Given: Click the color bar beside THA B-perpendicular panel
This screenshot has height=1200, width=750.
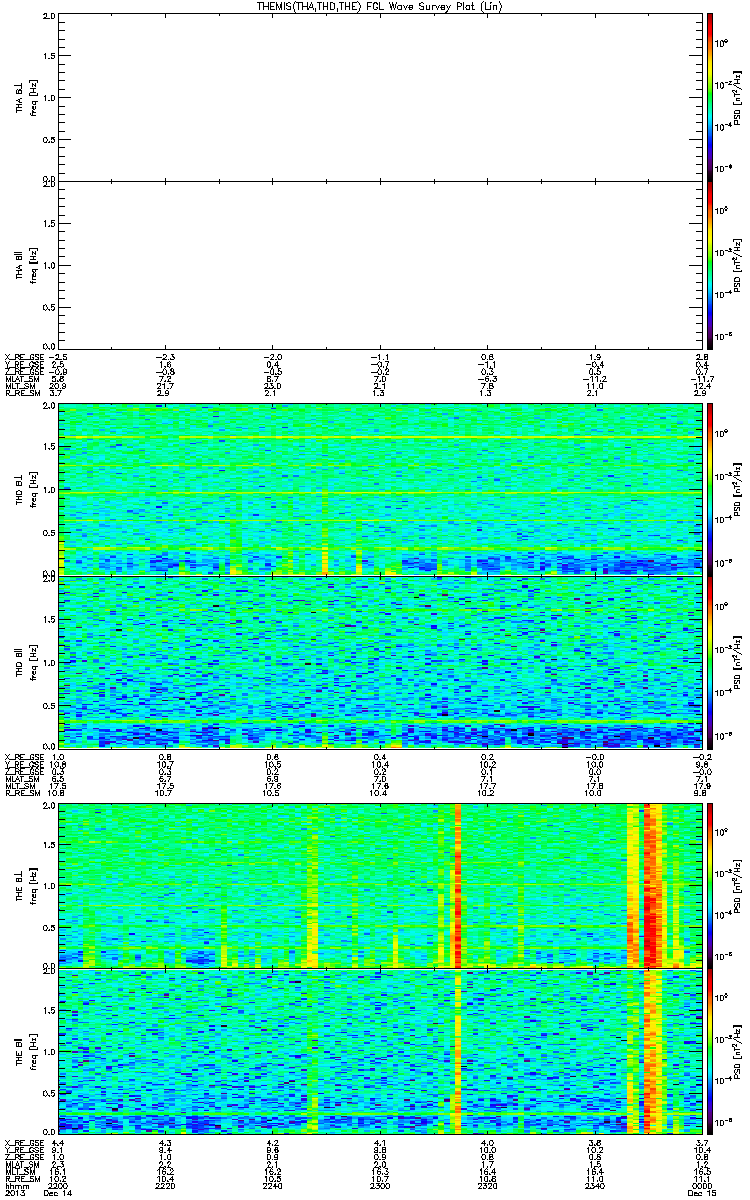Looking at the screenshot, I should [x=710, y=97].
